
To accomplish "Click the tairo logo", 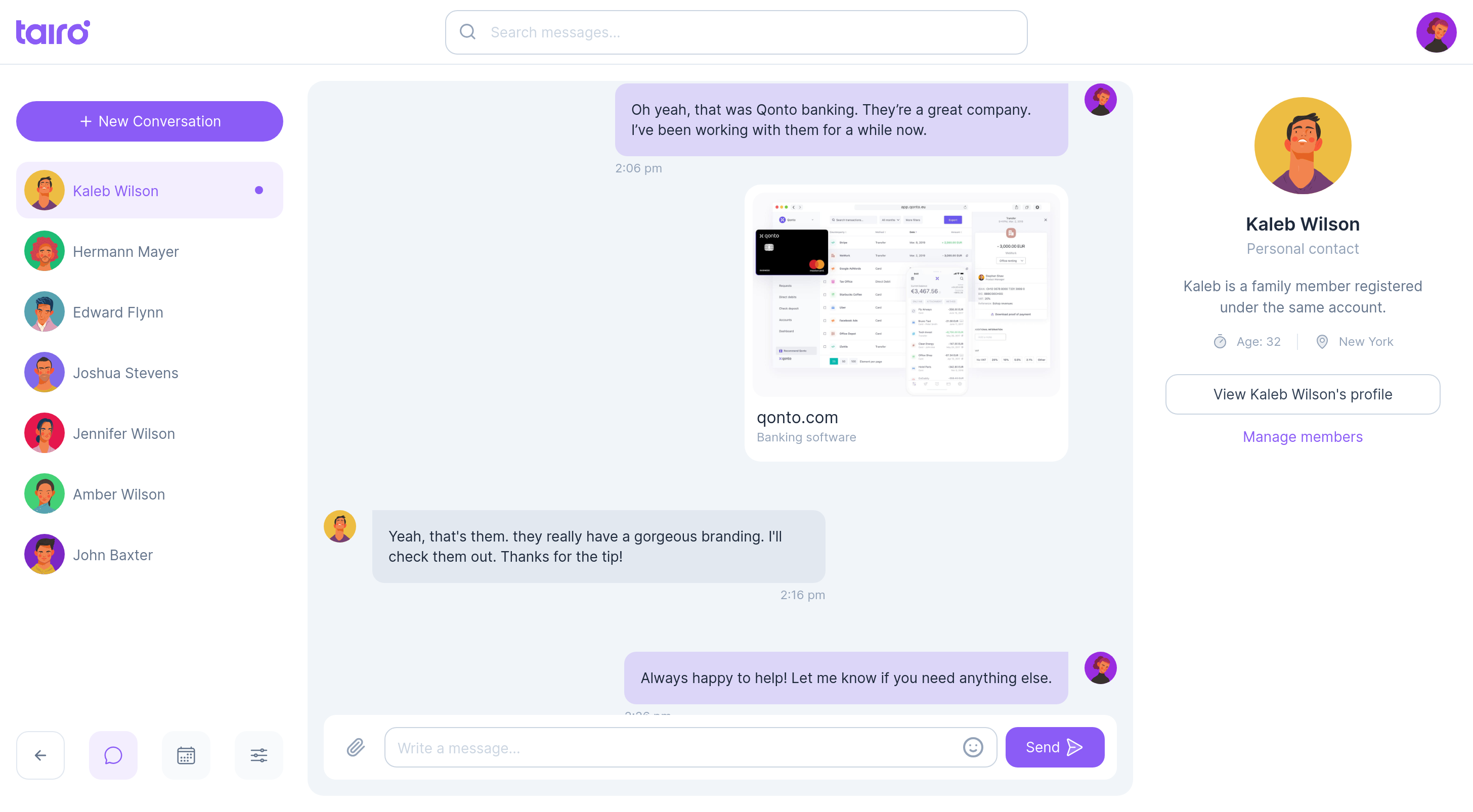I will (52, 32).
